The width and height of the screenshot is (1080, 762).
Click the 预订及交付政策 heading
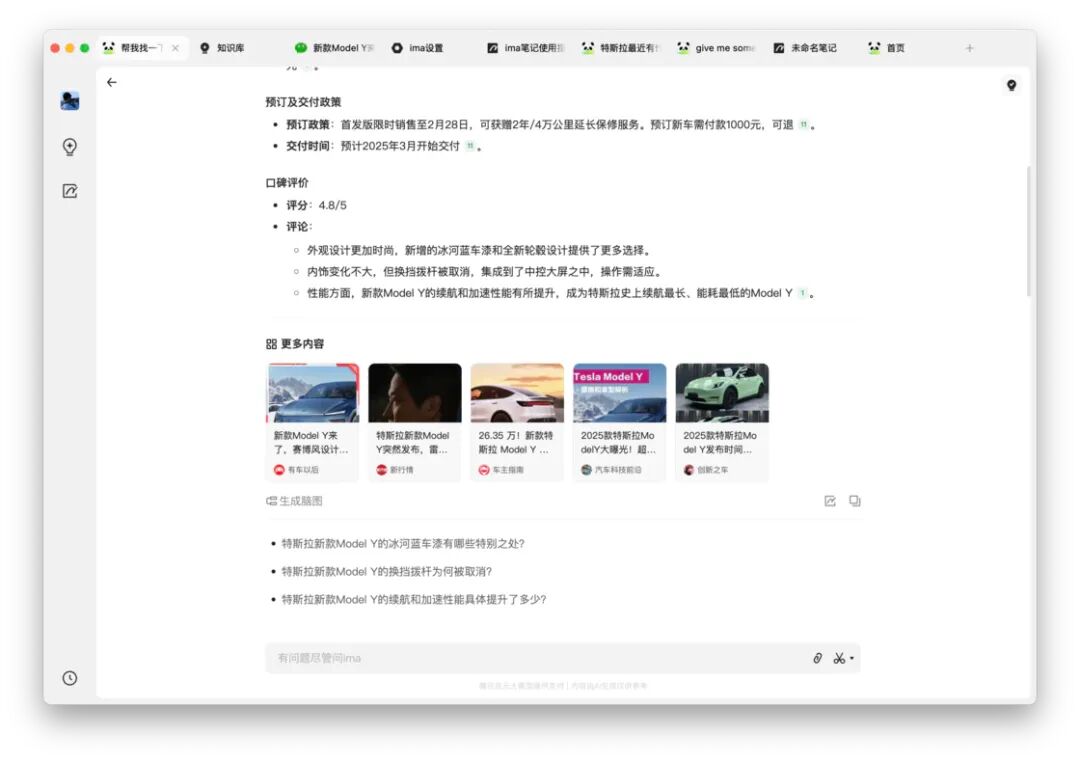pos(303,102)
